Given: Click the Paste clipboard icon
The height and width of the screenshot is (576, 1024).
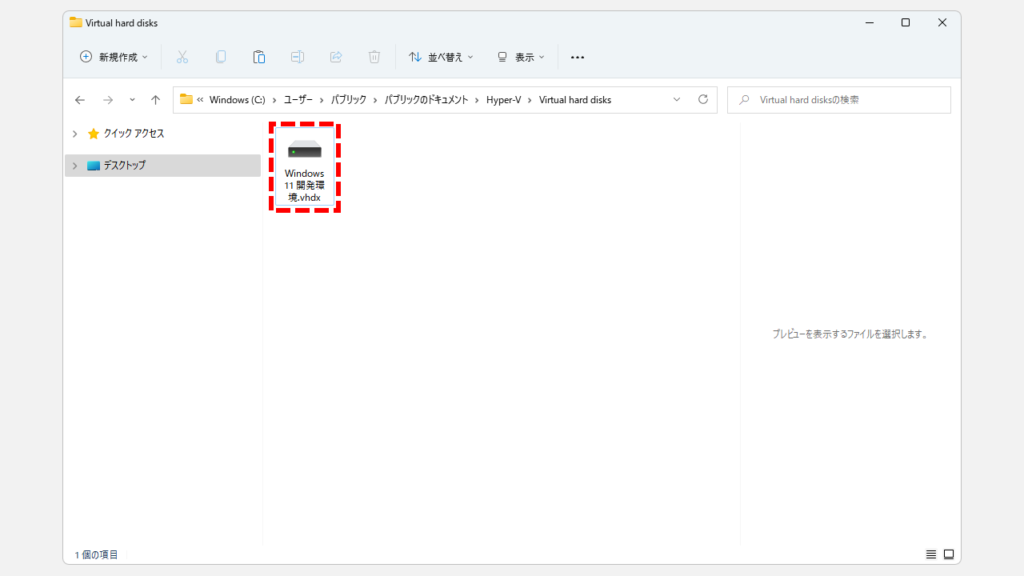Looking at the screenshot, I should 259,57.
